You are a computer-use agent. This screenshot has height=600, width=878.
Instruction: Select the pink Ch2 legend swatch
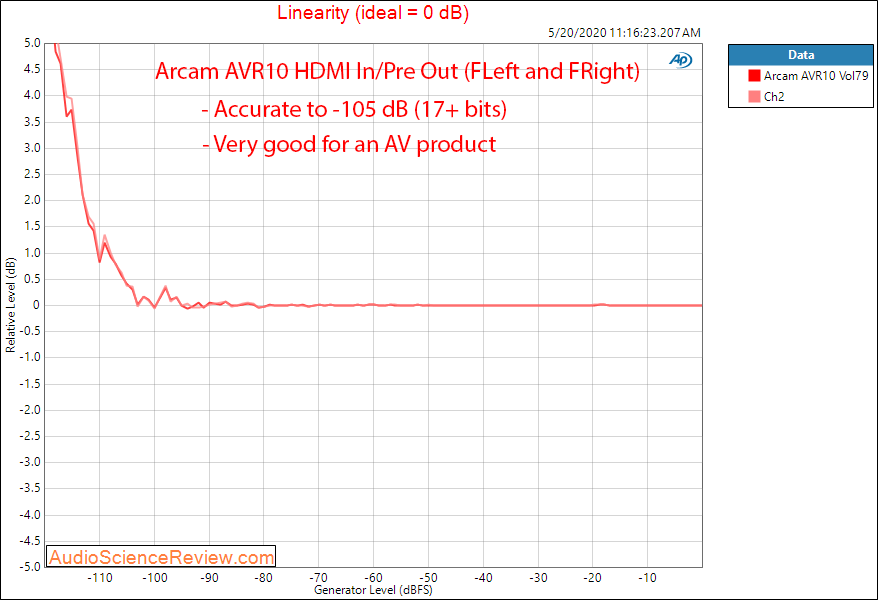coord(754,96)
